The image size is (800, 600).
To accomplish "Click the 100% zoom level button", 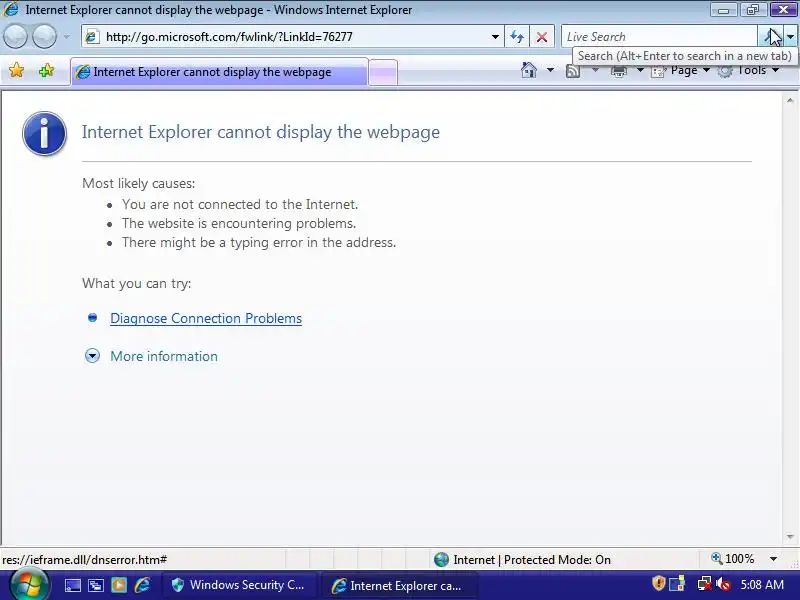I will pyautogui.click(x=733, y=559).
